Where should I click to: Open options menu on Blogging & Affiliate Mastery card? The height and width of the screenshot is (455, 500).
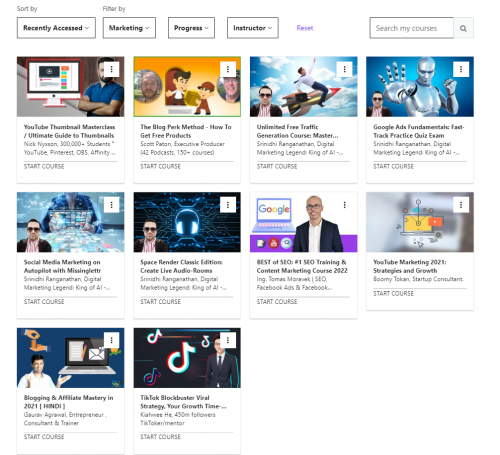tap(111, 340)
